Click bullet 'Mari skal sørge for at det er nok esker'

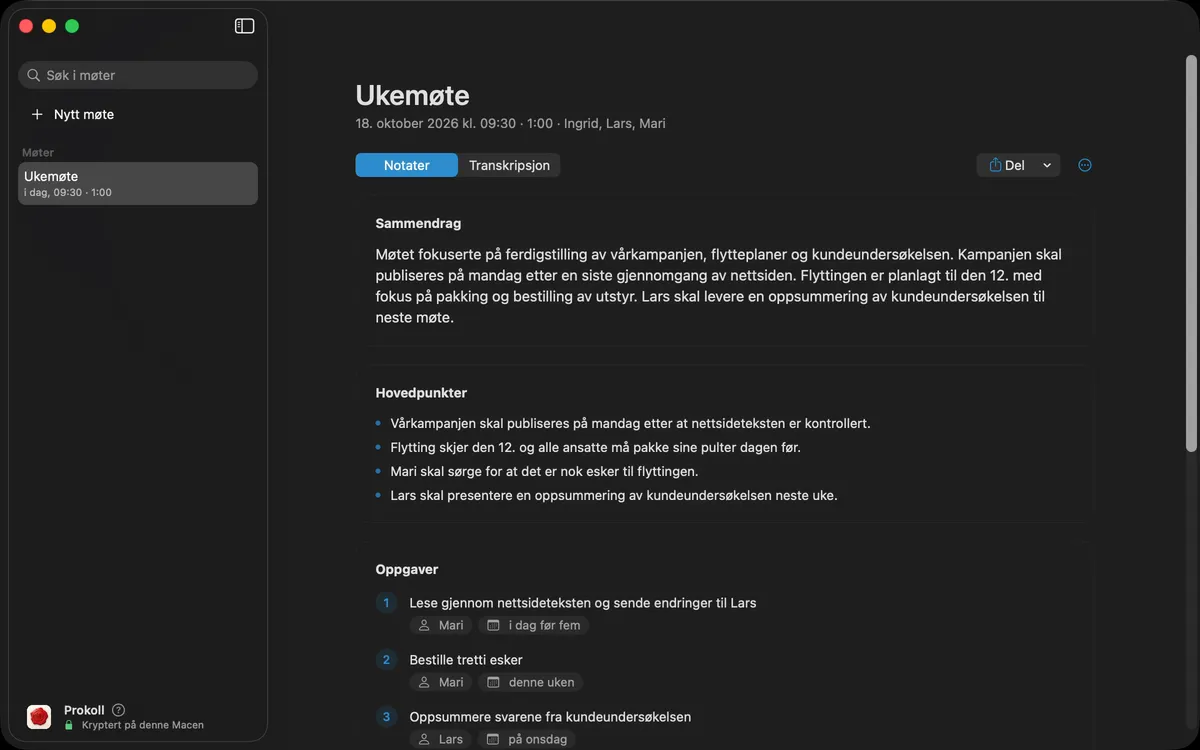(x=544, y=471)
